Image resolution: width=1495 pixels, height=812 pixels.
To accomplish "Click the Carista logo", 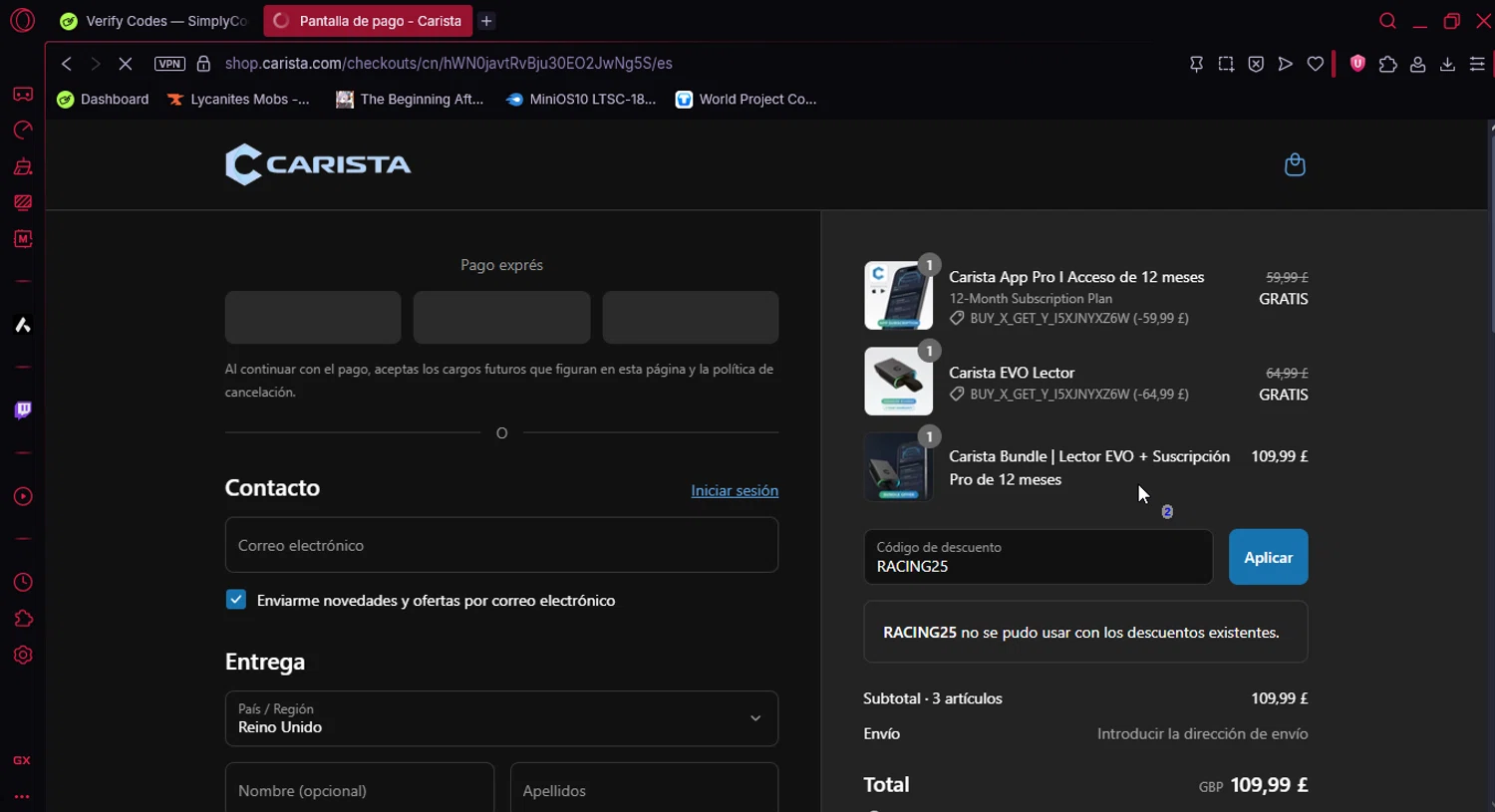I will pyautogui.click(x=318, y=164).
